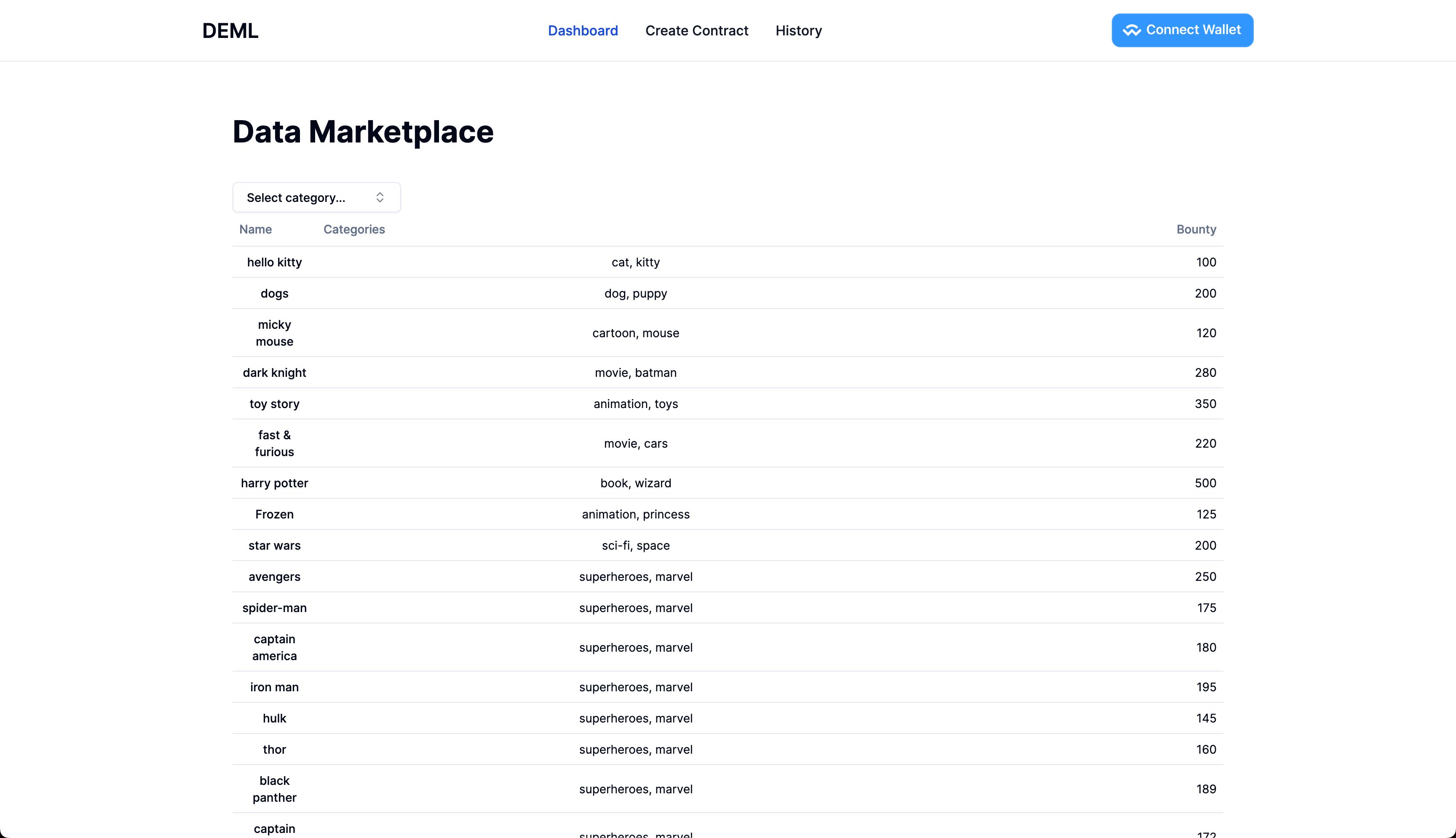Click the Name column header
This screenshot has height=838, width=1456.
(255, 229)
